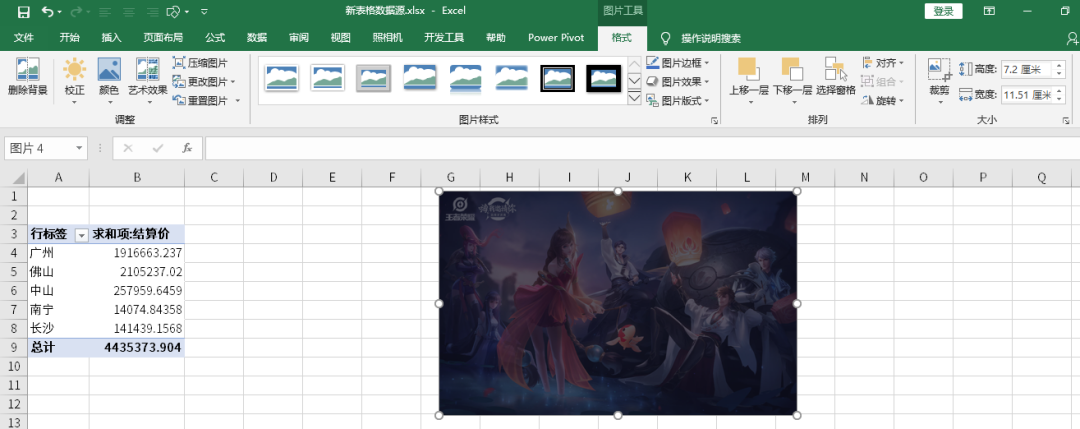The height and width of the screenshot is (429, 1080).
Task: Open the 对齐 align dropdown
Action: pyautogui.click(x=883, y=63)
